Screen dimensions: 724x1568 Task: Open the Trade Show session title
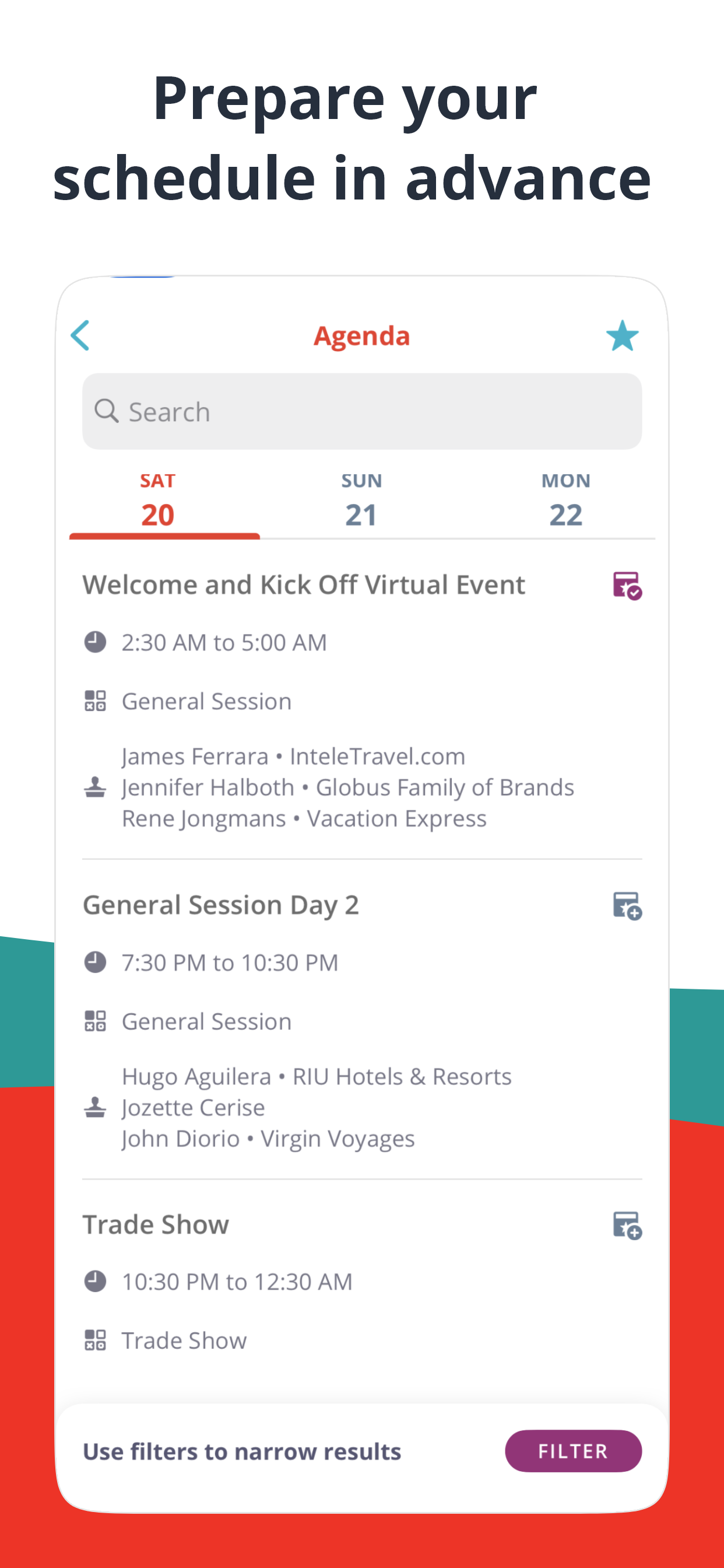tap(156, 1224)
